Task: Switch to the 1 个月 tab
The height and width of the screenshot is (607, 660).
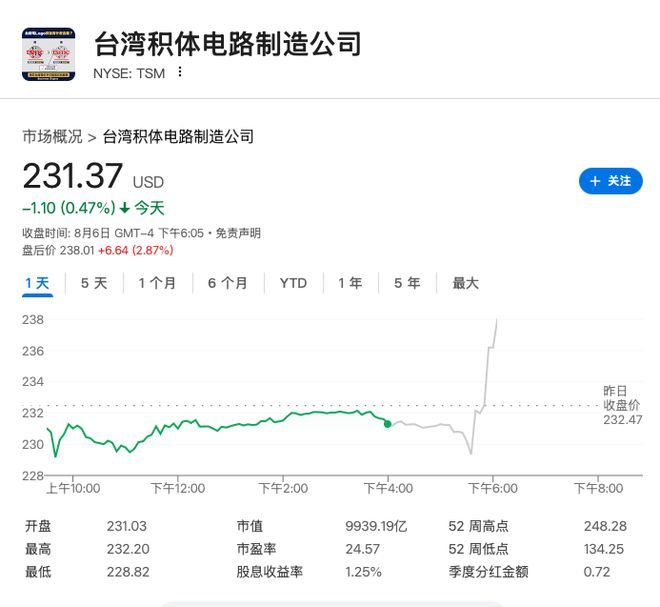Action: tap(157, 283)
